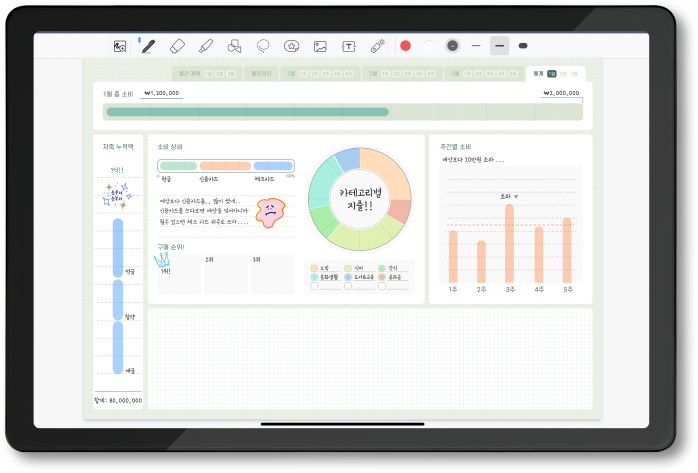This screenshot has width=698, height=473.
Task: Select the thinnest stroke width
Action: tap(477, 46)
